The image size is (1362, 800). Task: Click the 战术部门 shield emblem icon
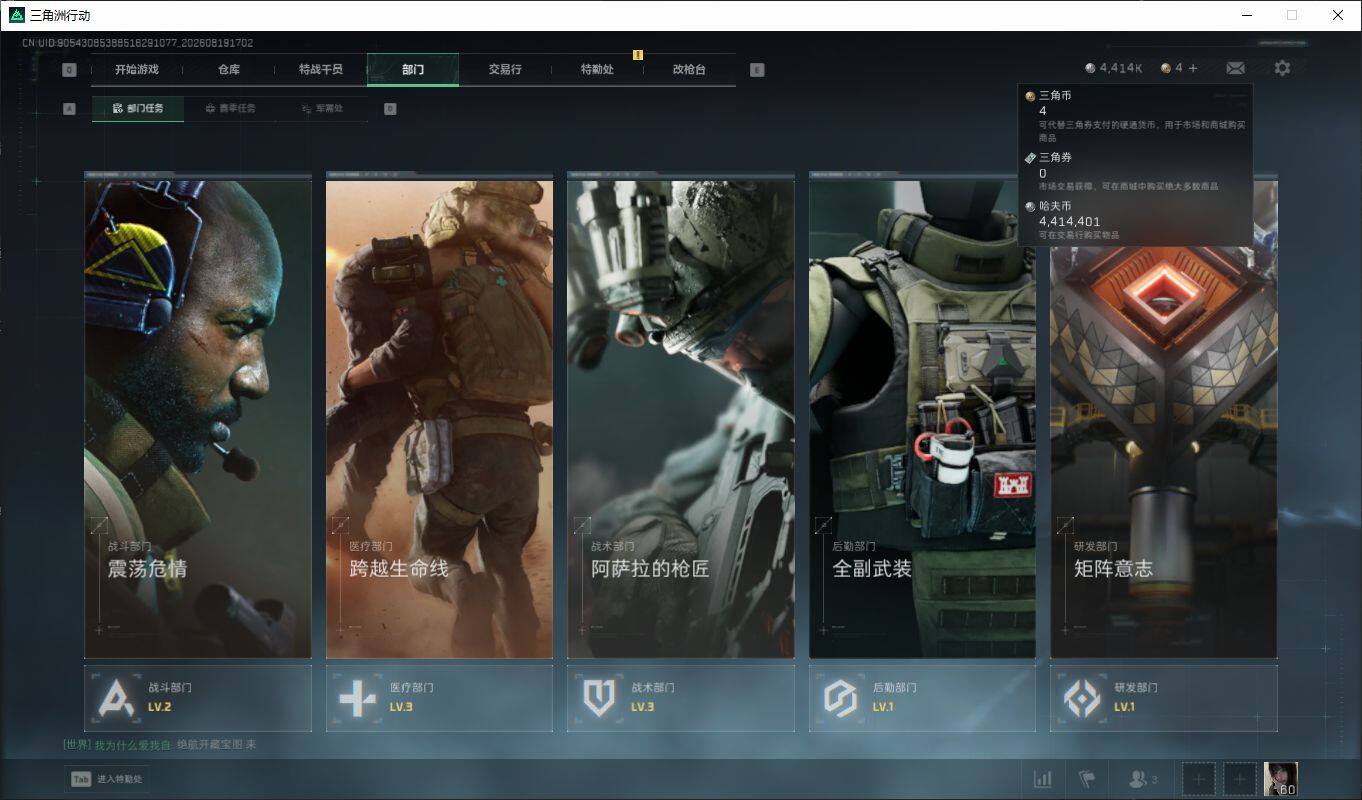point(599,698)
